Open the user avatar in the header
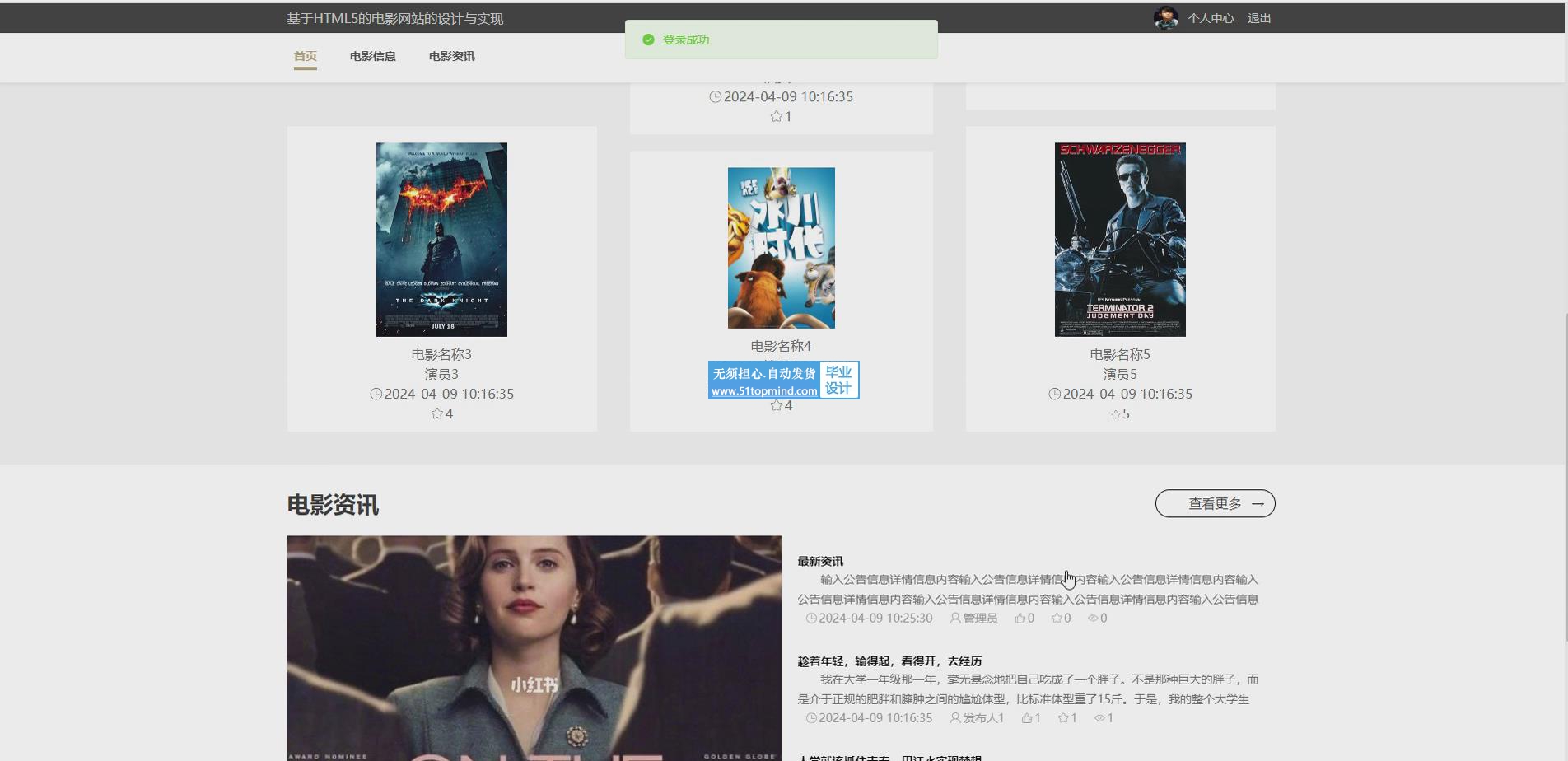1568x761 pixels. 1165,17
